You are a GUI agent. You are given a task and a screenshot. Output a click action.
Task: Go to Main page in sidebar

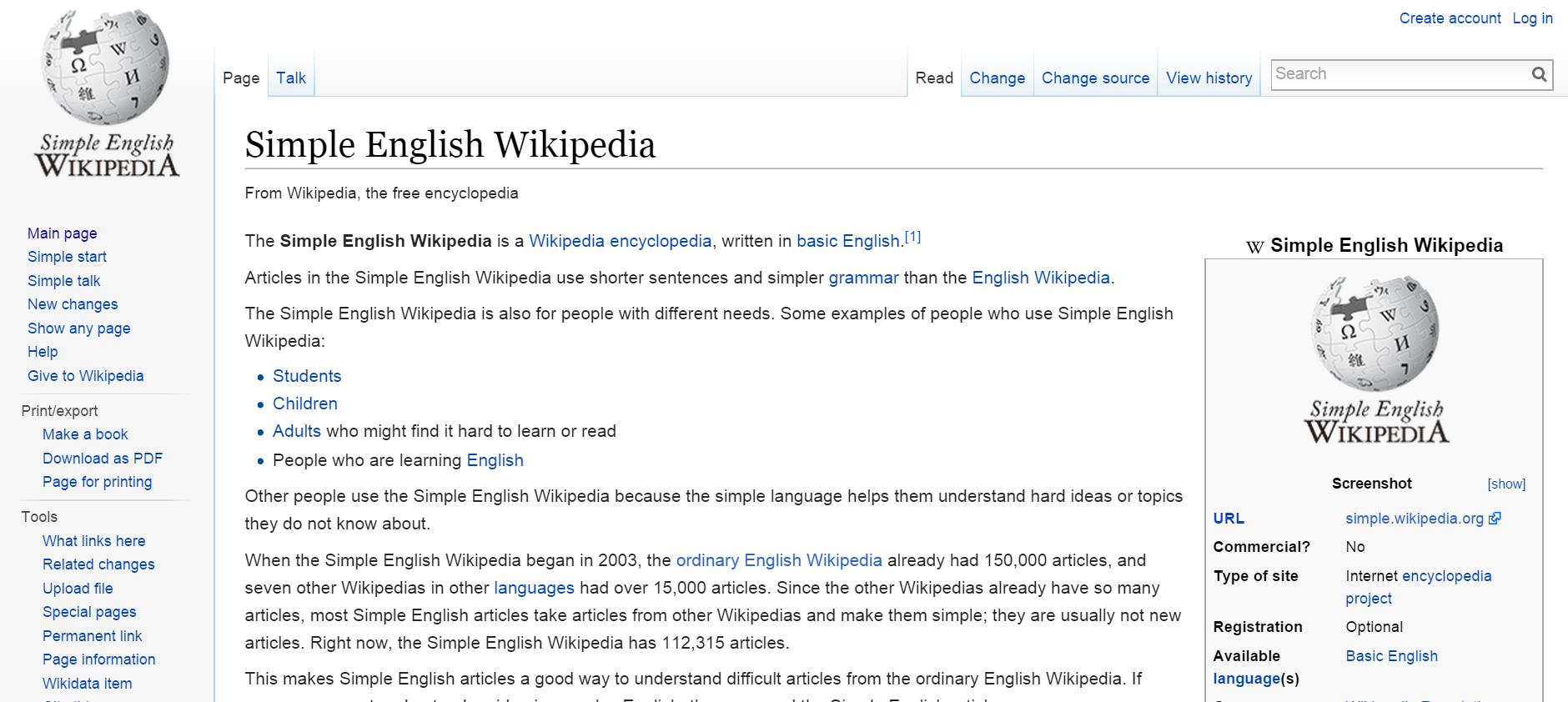[63, 233]
